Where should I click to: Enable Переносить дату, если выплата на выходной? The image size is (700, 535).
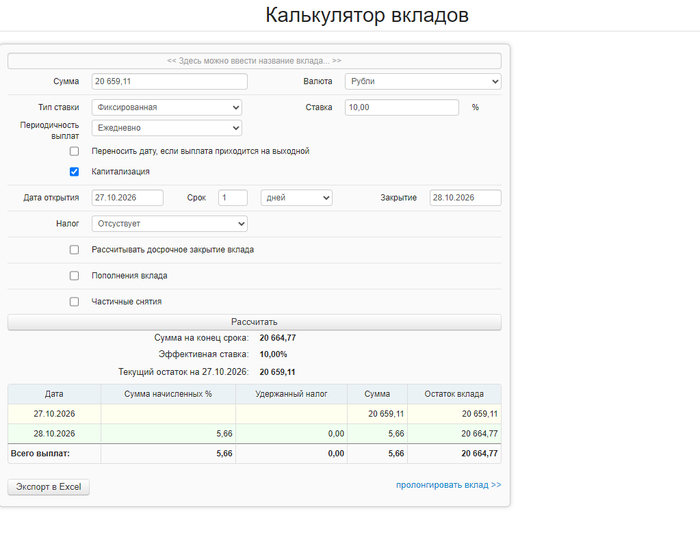pos(74,151)
